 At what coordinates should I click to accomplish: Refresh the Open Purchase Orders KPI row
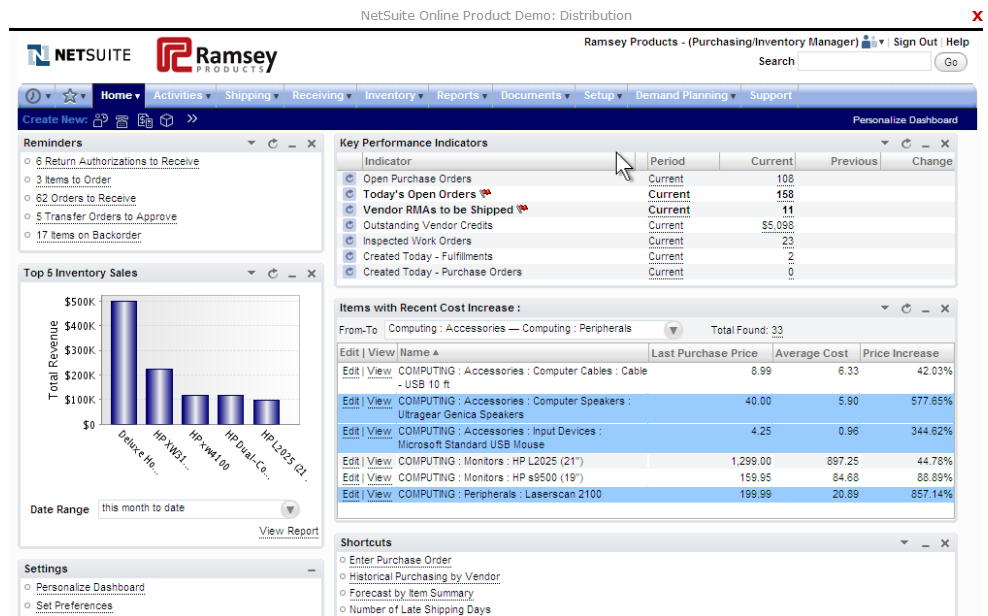(x=349, y=179)
